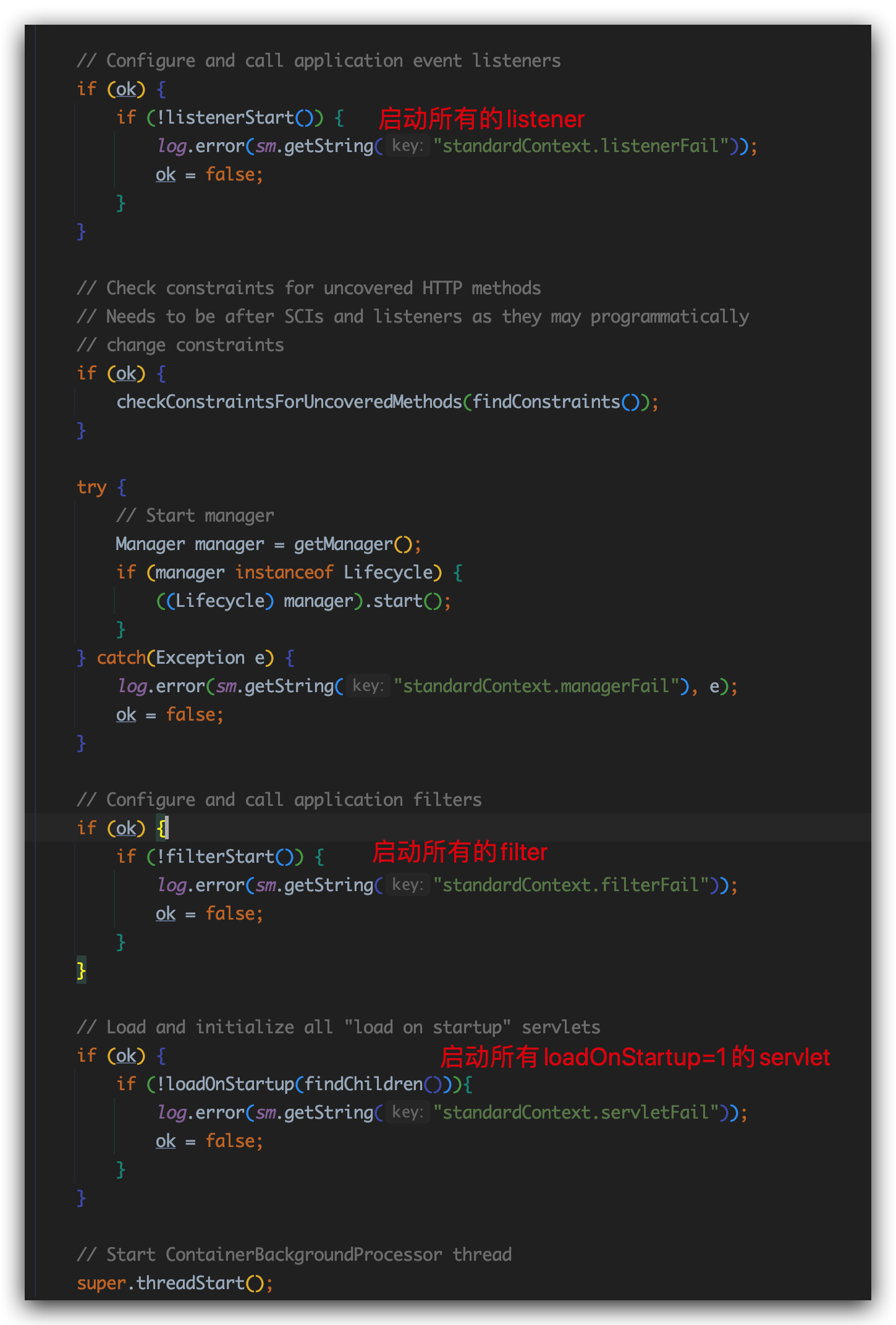Click the highlighted yellow closing brace

81,970
